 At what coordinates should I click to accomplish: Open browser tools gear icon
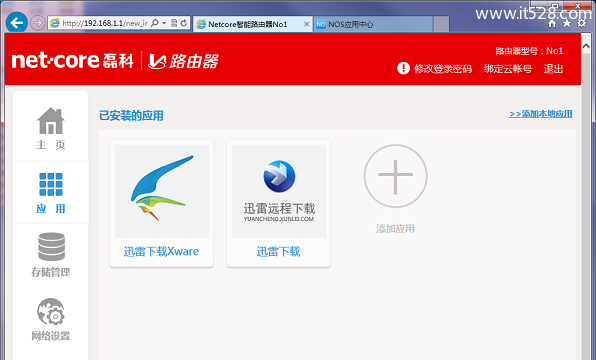[x=582, y=23]
